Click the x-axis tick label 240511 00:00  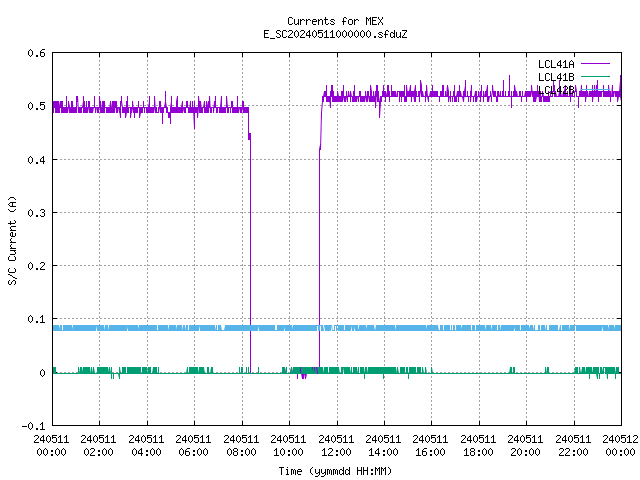pyautogui.click(x=51, y=445)
